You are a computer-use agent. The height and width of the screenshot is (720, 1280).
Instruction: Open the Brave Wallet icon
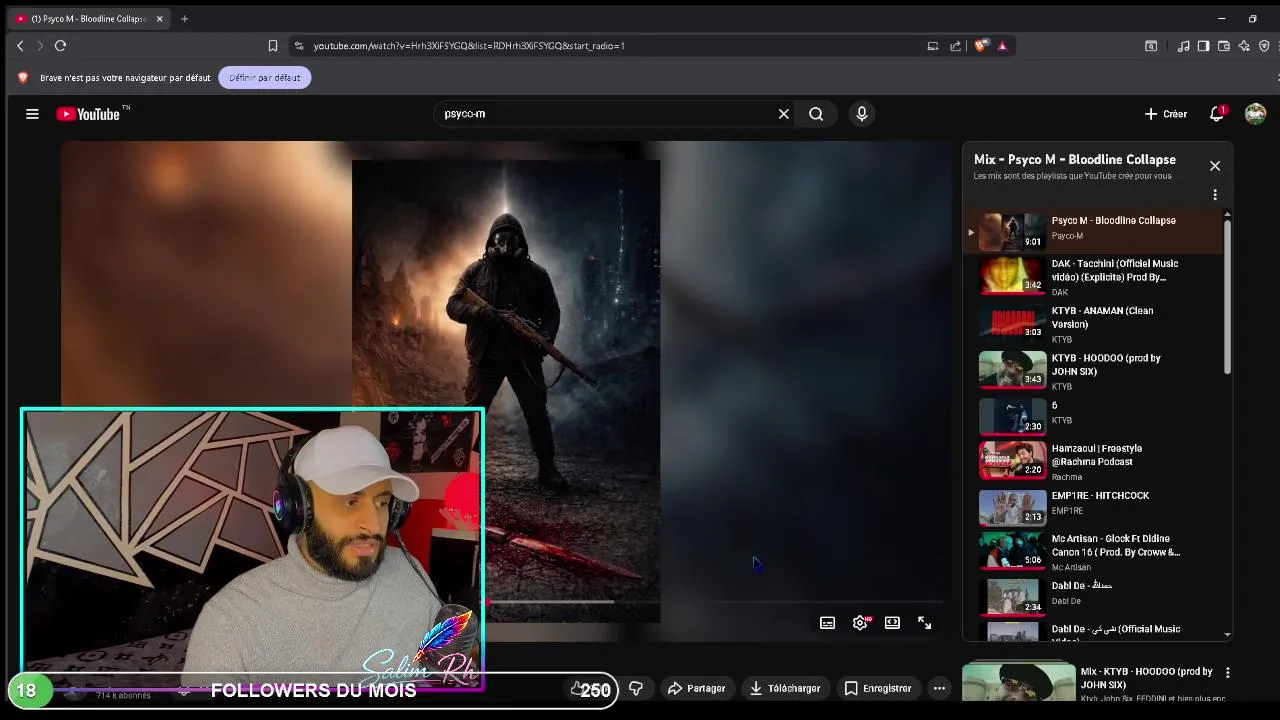[1223, 46]
